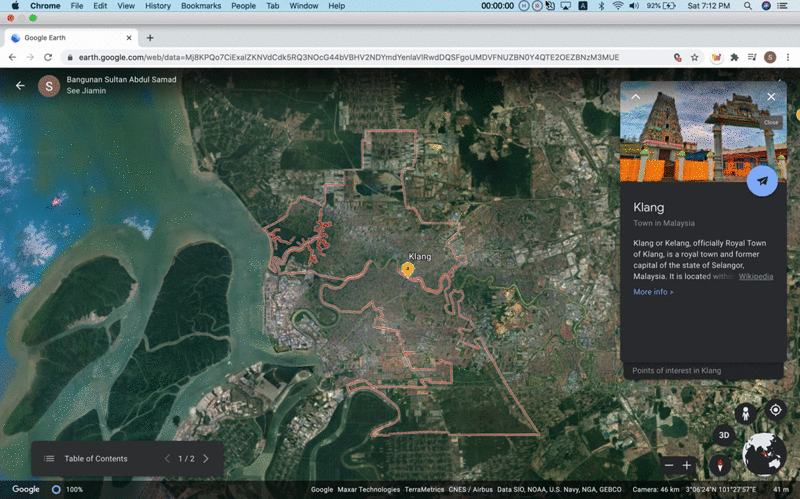Image resolution: width=800 pixels, height=499 pixels.
Task: Open the Chrome three-dot menu
Action: point(788,57)
